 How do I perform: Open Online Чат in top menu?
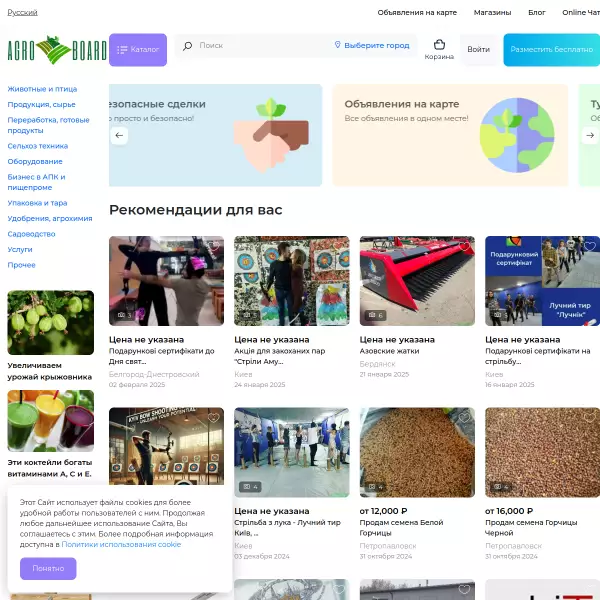coord(581,12)
